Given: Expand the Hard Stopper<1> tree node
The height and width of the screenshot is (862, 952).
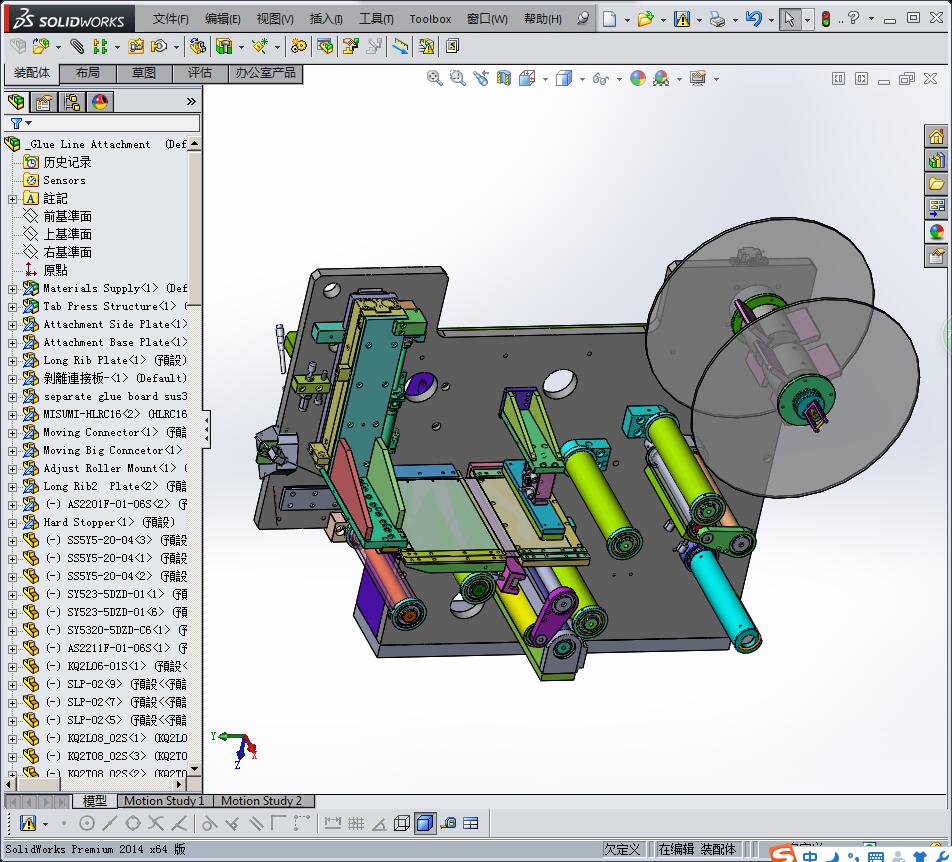Looking at the screenshot, I should (12, 523).
